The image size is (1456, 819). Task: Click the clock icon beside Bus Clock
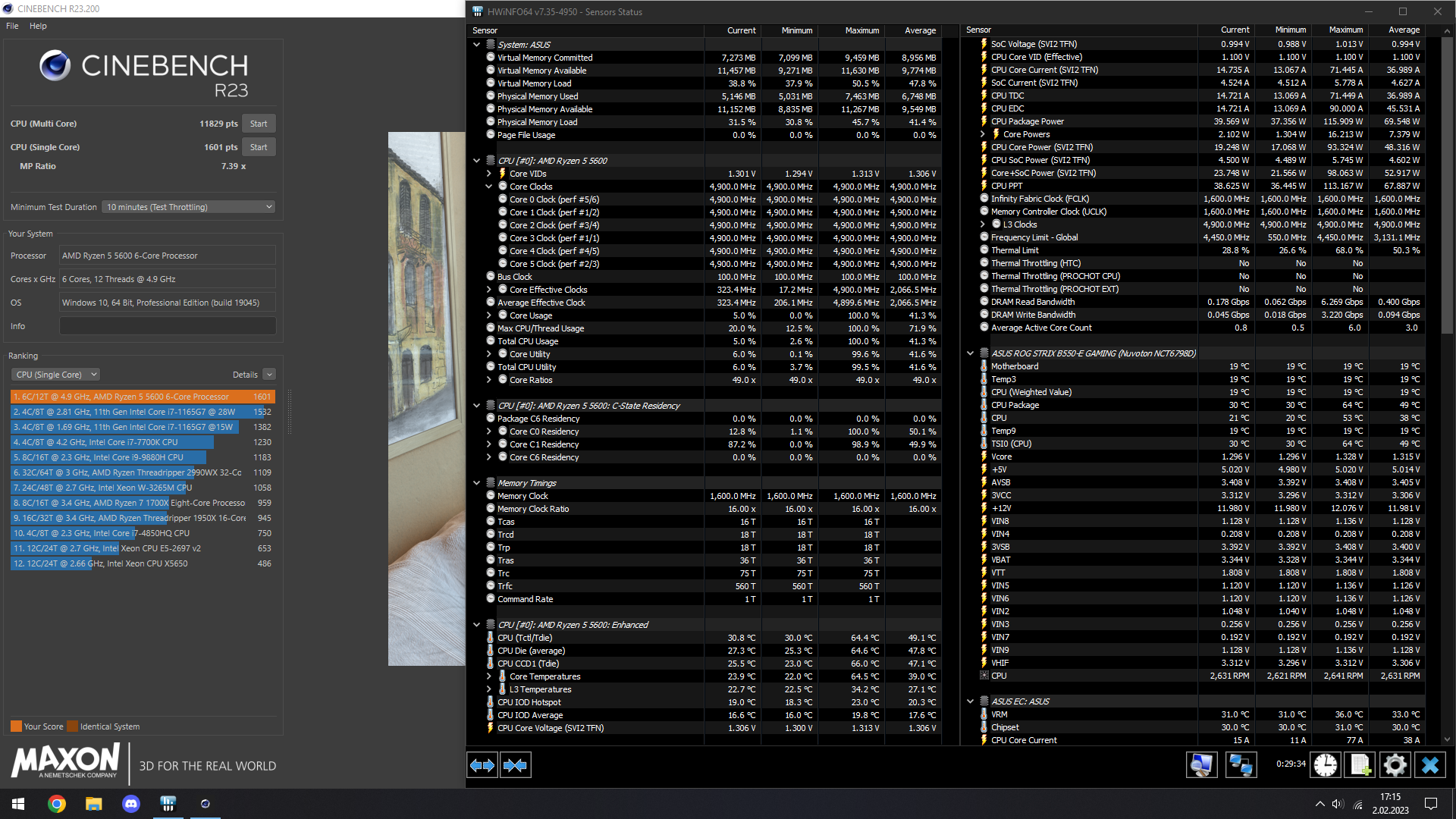point(491,277)
